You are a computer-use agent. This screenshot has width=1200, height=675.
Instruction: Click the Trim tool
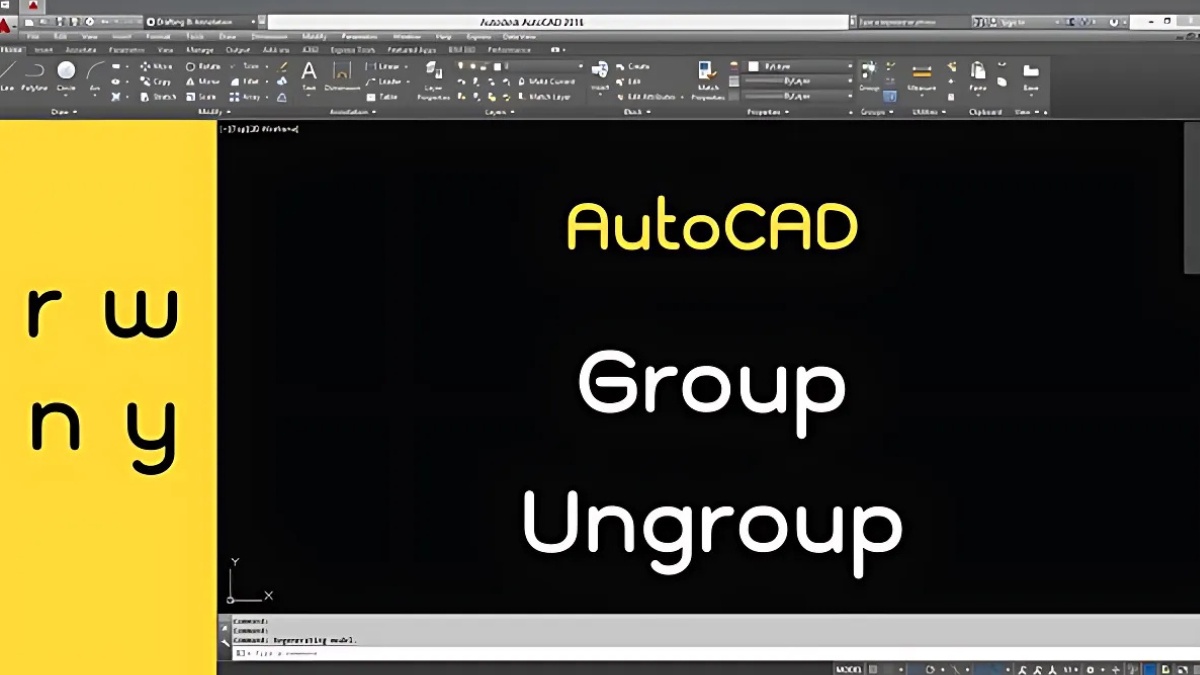pos(246,66)
